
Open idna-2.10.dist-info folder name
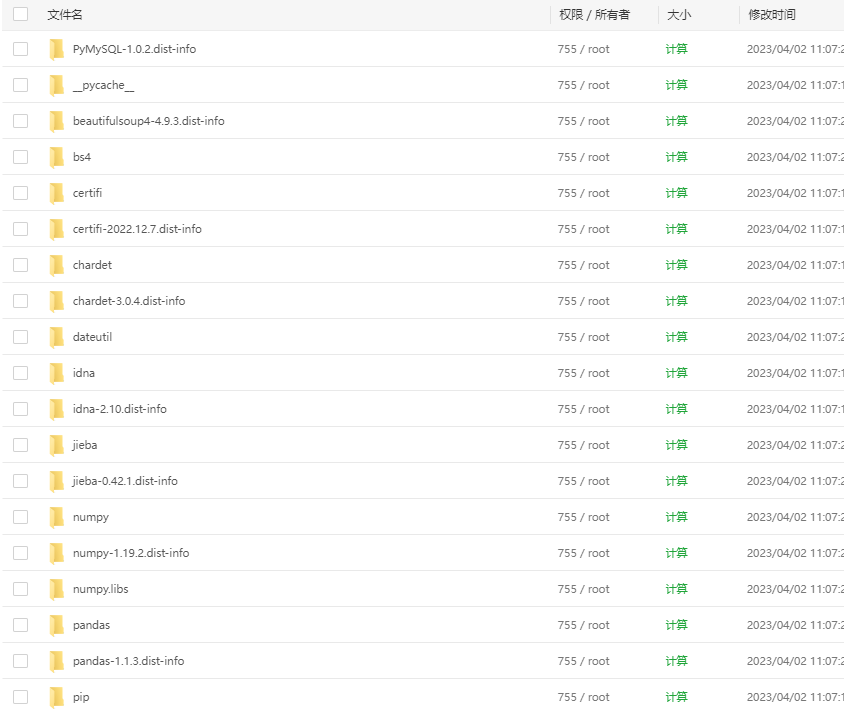[x=119, y=409]
